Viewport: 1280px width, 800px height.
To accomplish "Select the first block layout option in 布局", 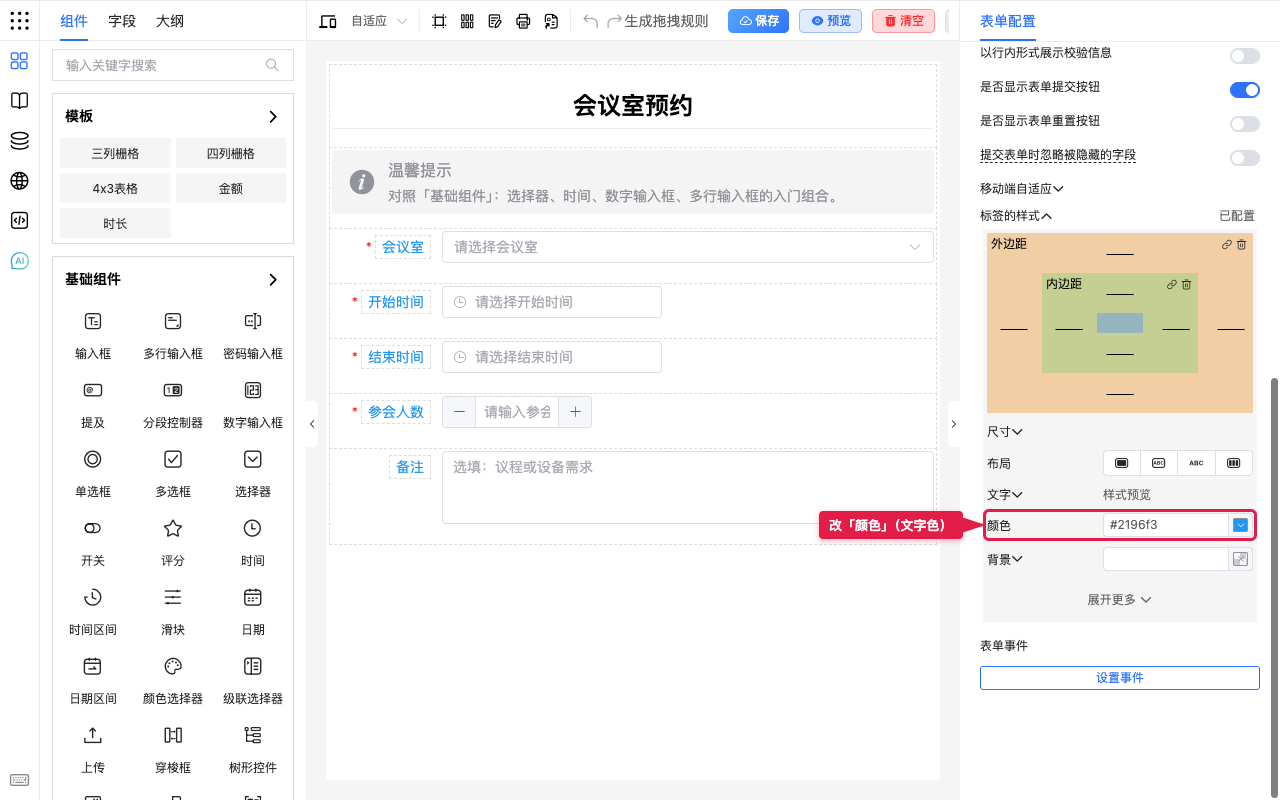I will [1122, 463].
